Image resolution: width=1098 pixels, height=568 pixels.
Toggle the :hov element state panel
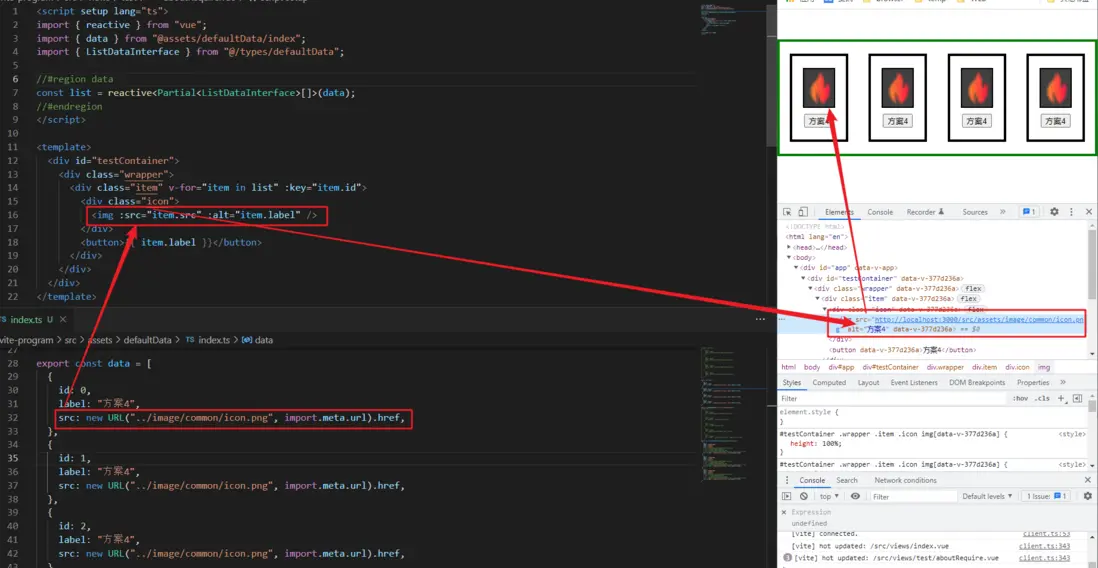click(1020, 399)
